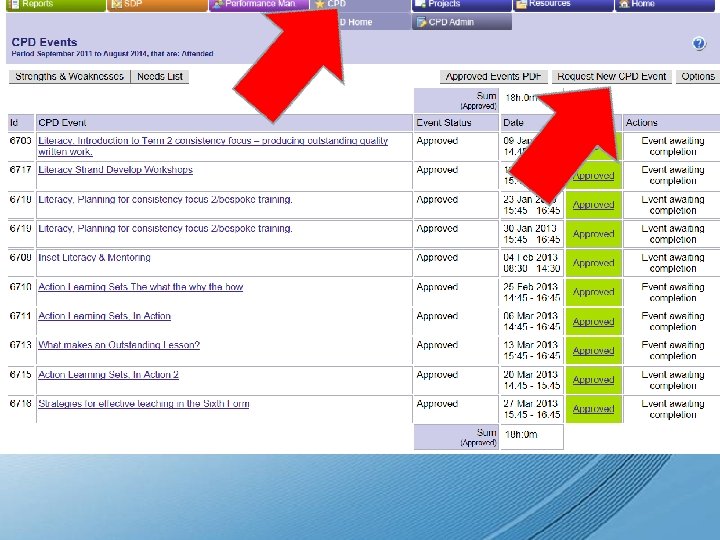Open the Needs List button

tap(160, 76)
